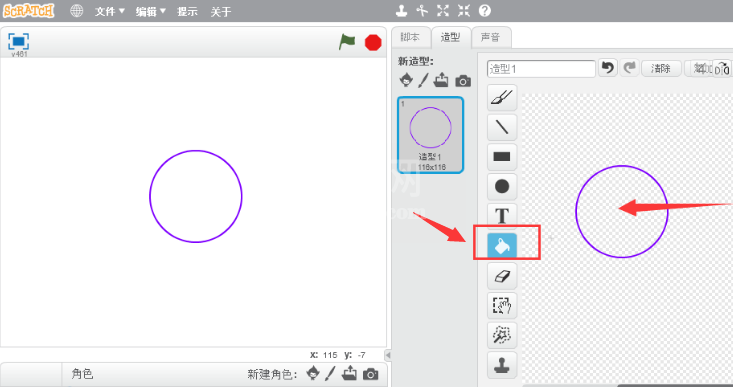Select the Ellipse tool
The width and height of the screenshot is (733, 387).
click(x=502, y=186)
